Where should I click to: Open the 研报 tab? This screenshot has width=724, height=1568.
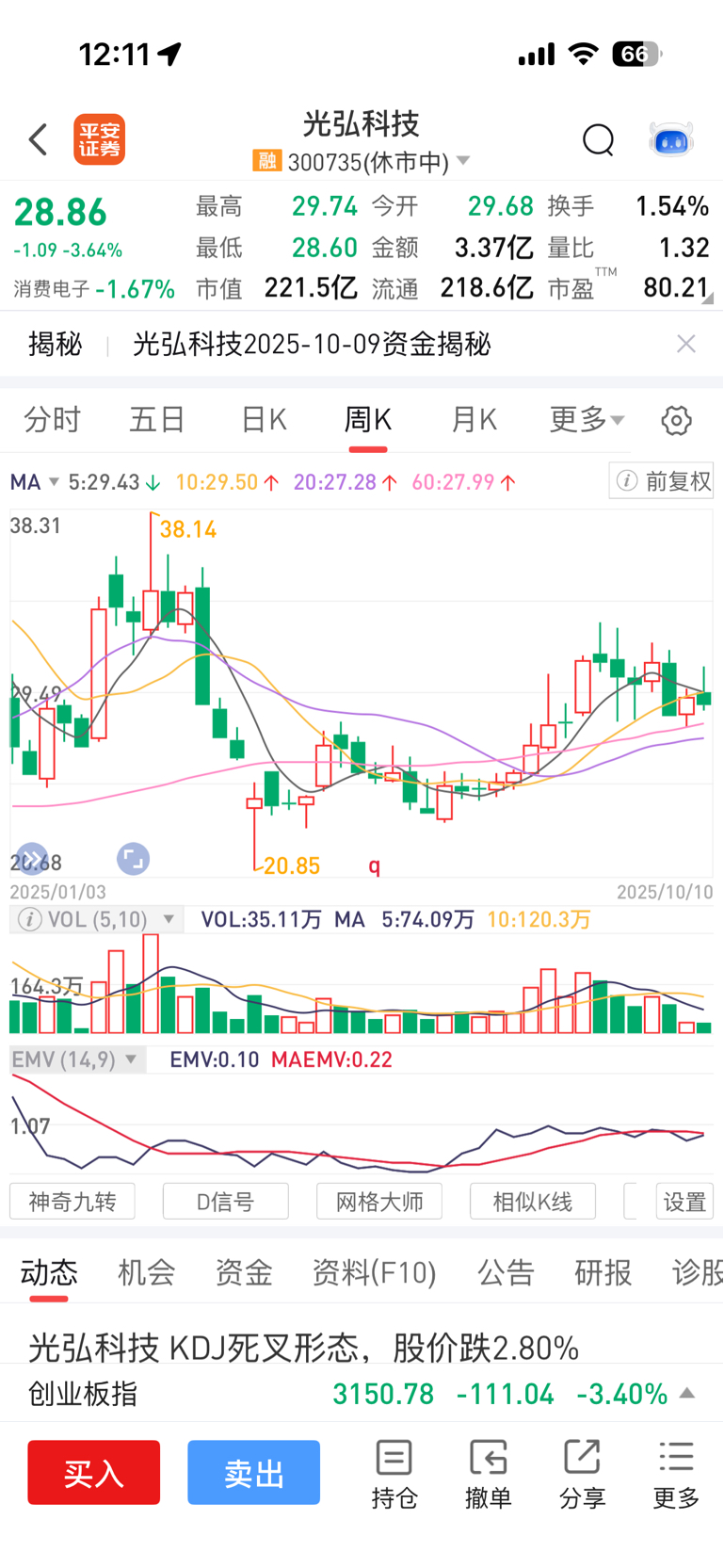[x=603, y=1273]
